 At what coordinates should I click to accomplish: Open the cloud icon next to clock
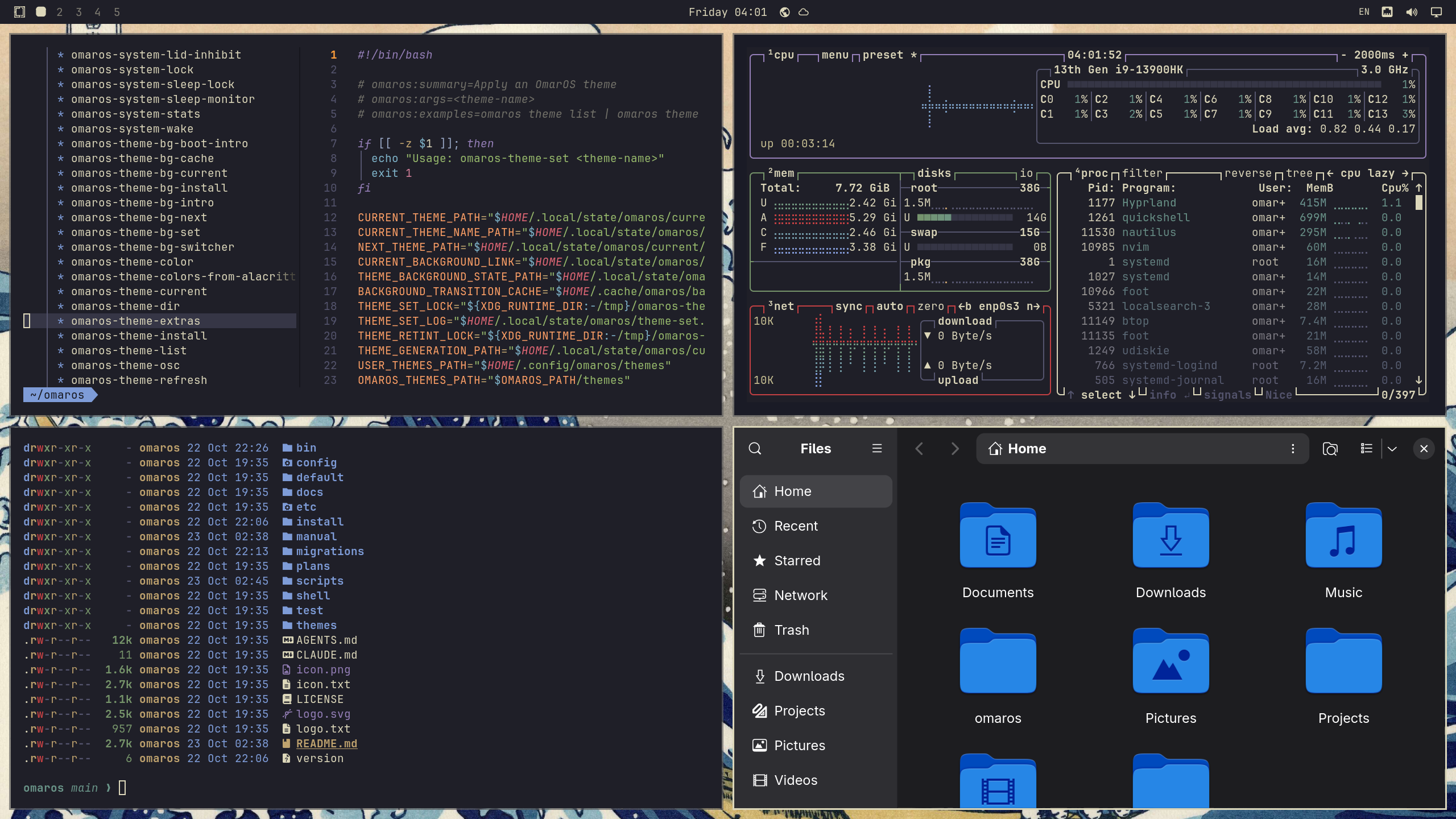tap(804, 12)
